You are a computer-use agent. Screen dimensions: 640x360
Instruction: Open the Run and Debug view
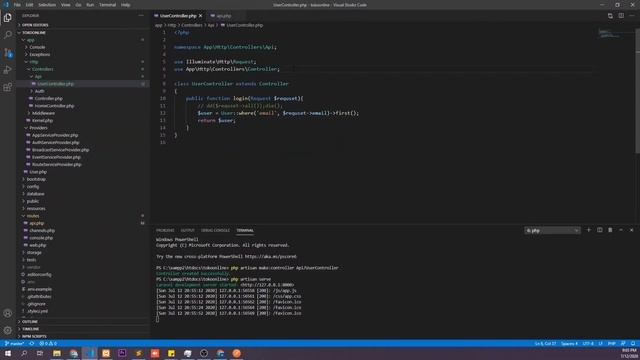pyautogui.click(x=8, y=70)
